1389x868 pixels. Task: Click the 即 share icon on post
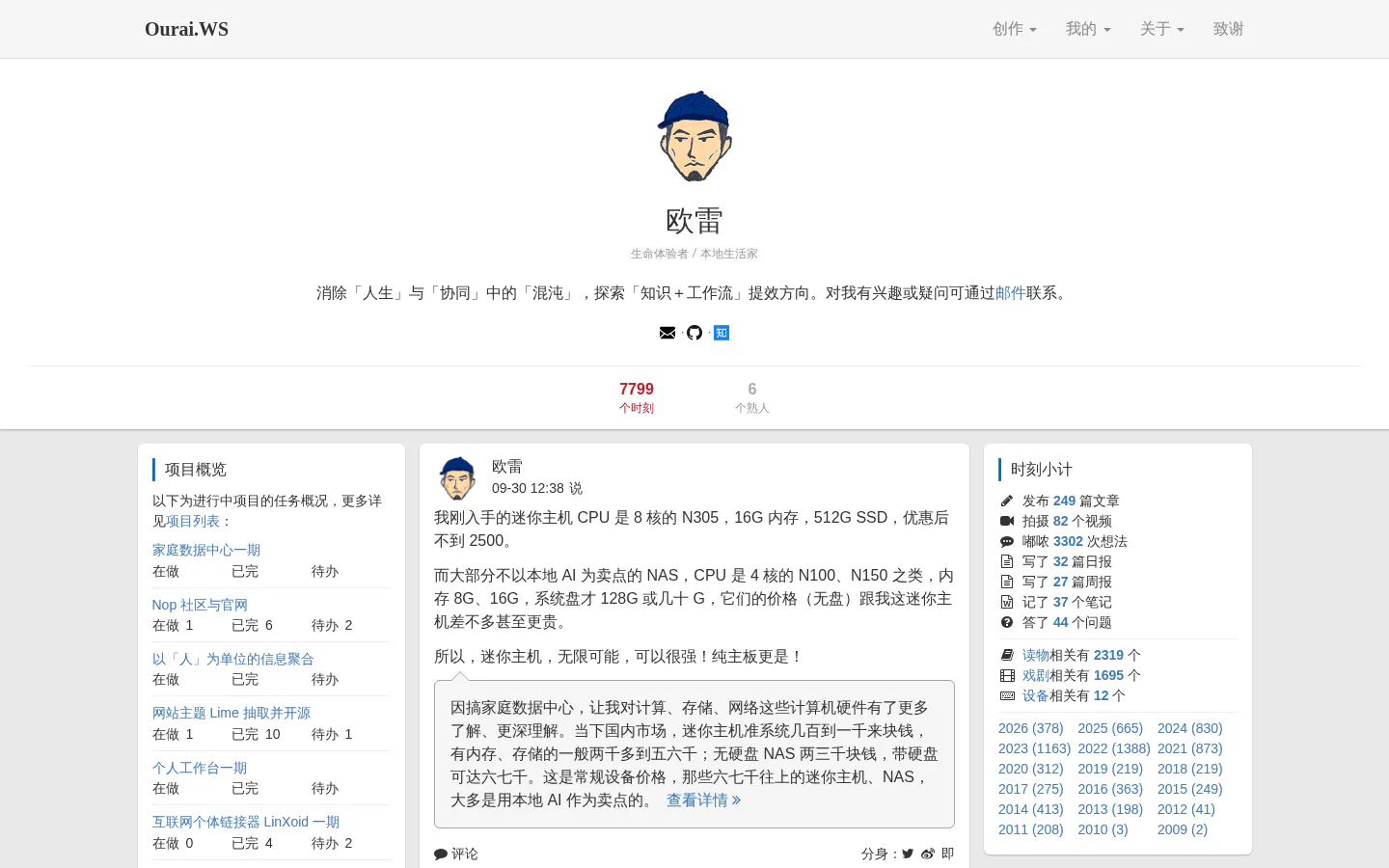947,854
